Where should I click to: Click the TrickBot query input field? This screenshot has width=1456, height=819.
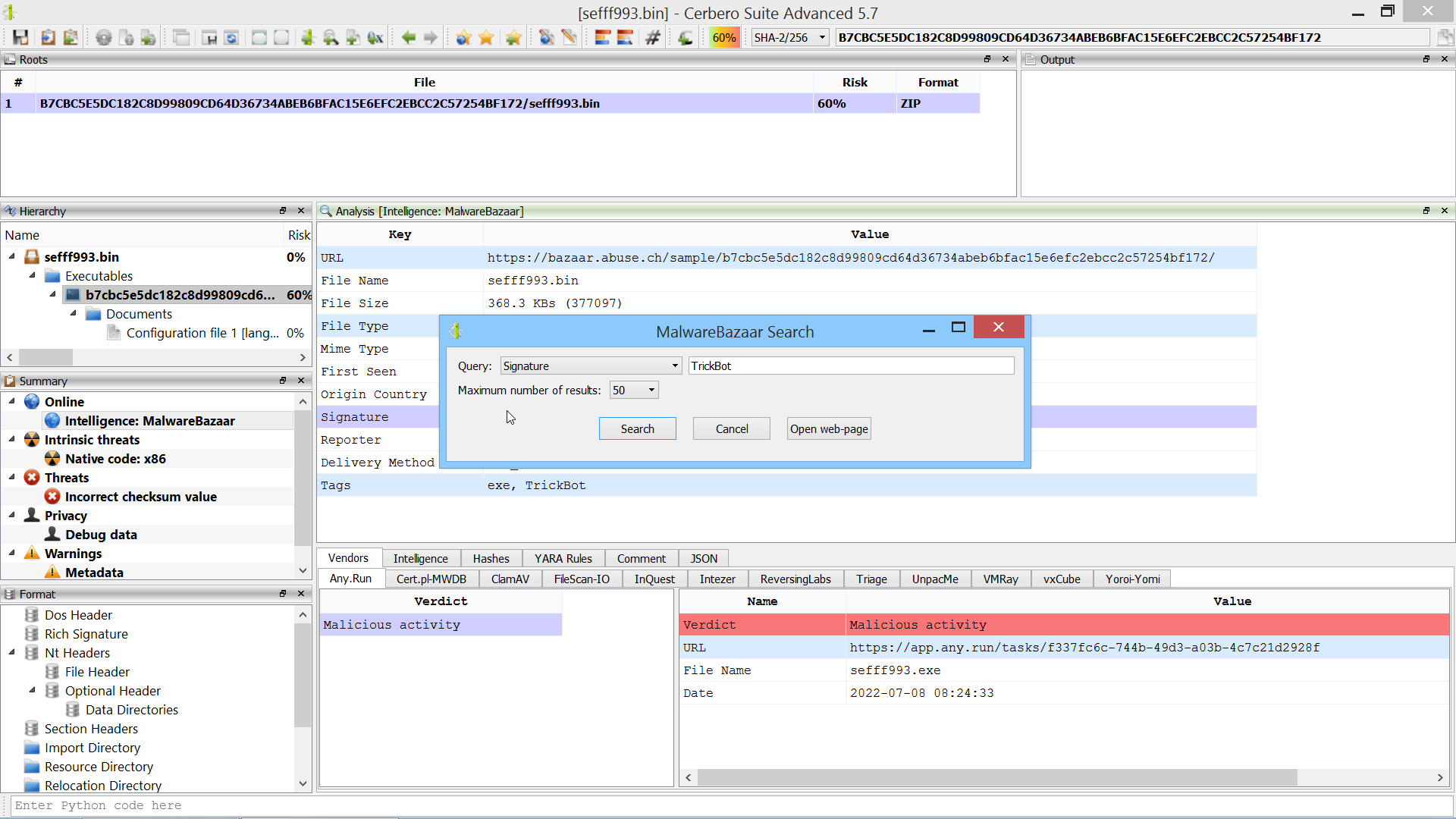[851, 366]
